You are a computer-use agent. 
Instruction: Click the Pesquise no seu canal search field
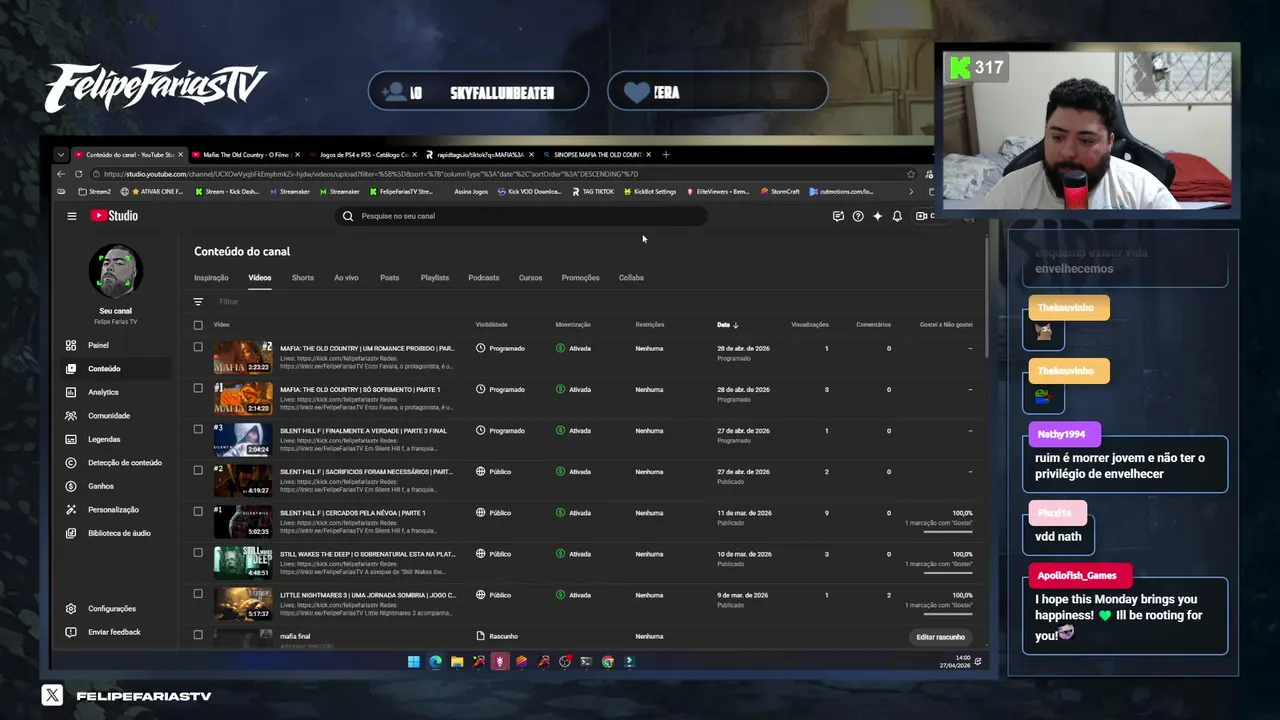520,216
